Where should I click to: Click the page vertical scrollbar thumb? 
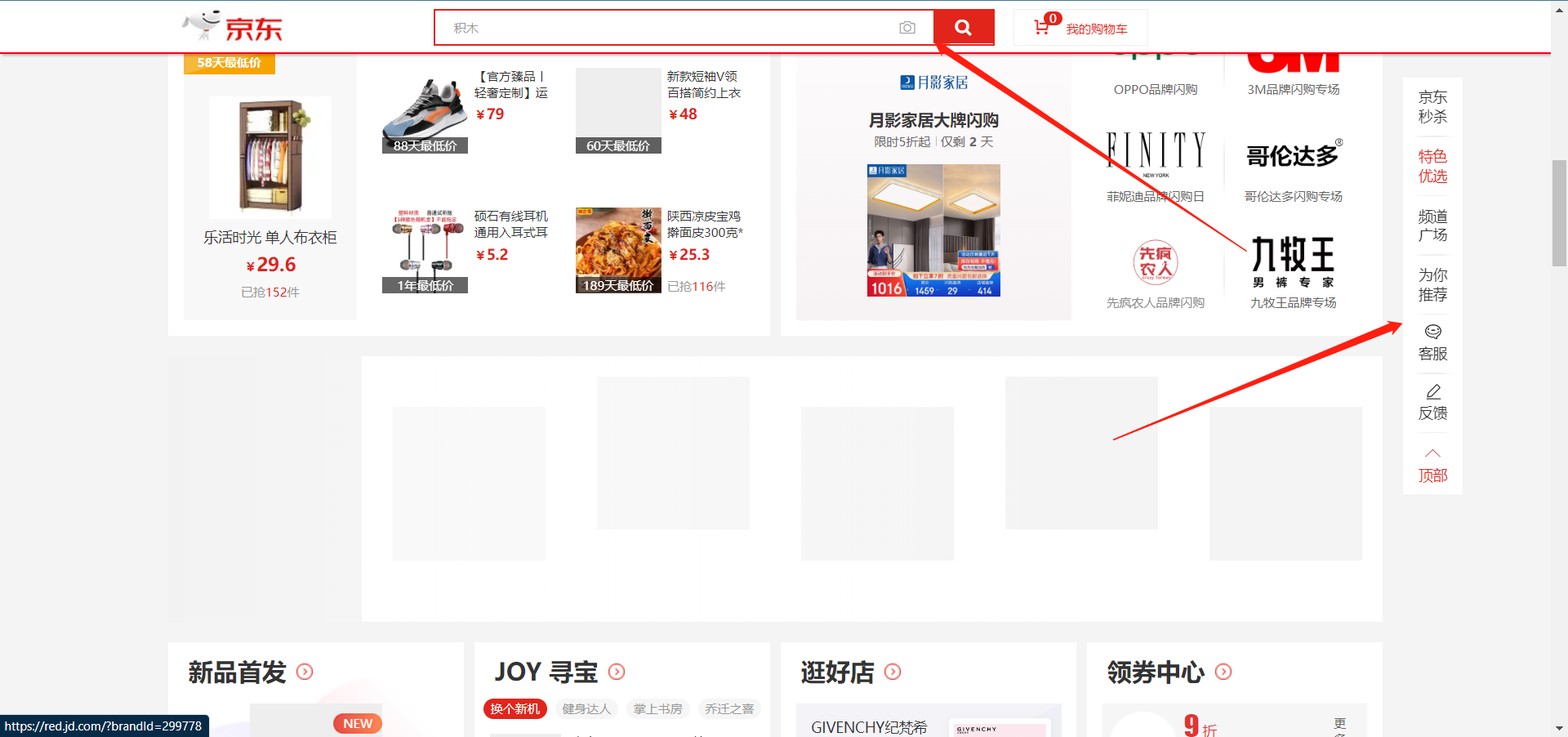1560,212
